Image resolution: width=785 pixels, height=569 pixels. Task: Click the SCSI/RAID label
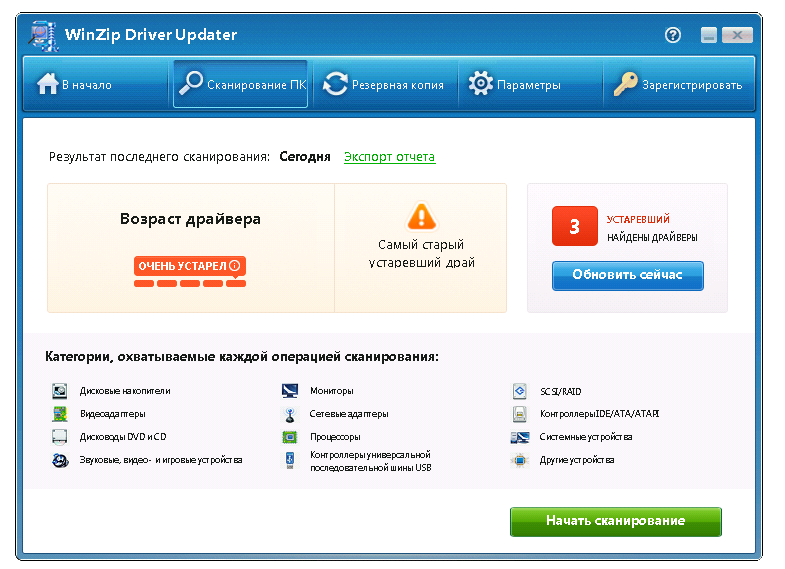560,391
